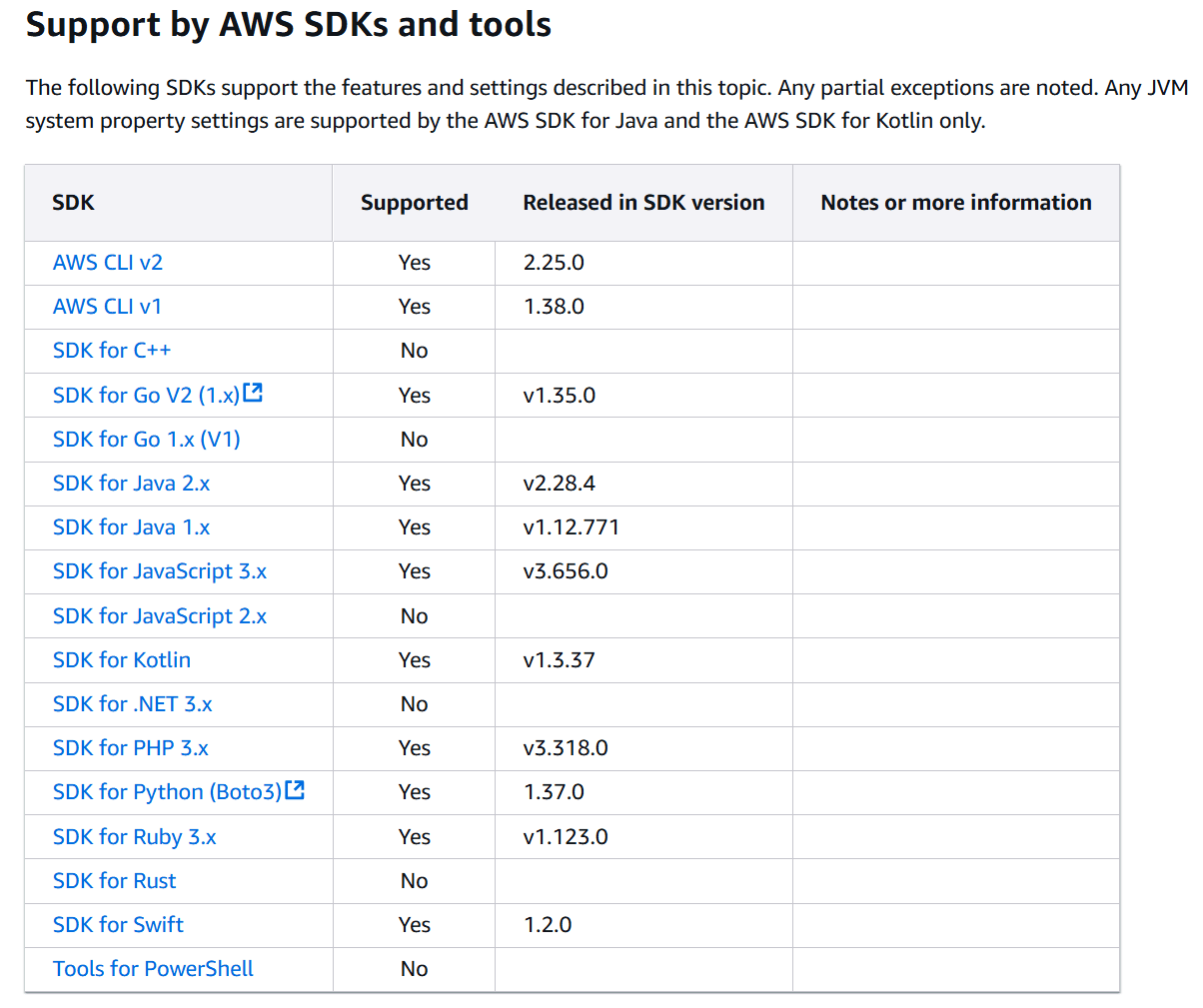Follow the SDK for C++ link
The width and height of the screenshot is (1203, 1008).
pyautogui.click(x=112, y=351)
